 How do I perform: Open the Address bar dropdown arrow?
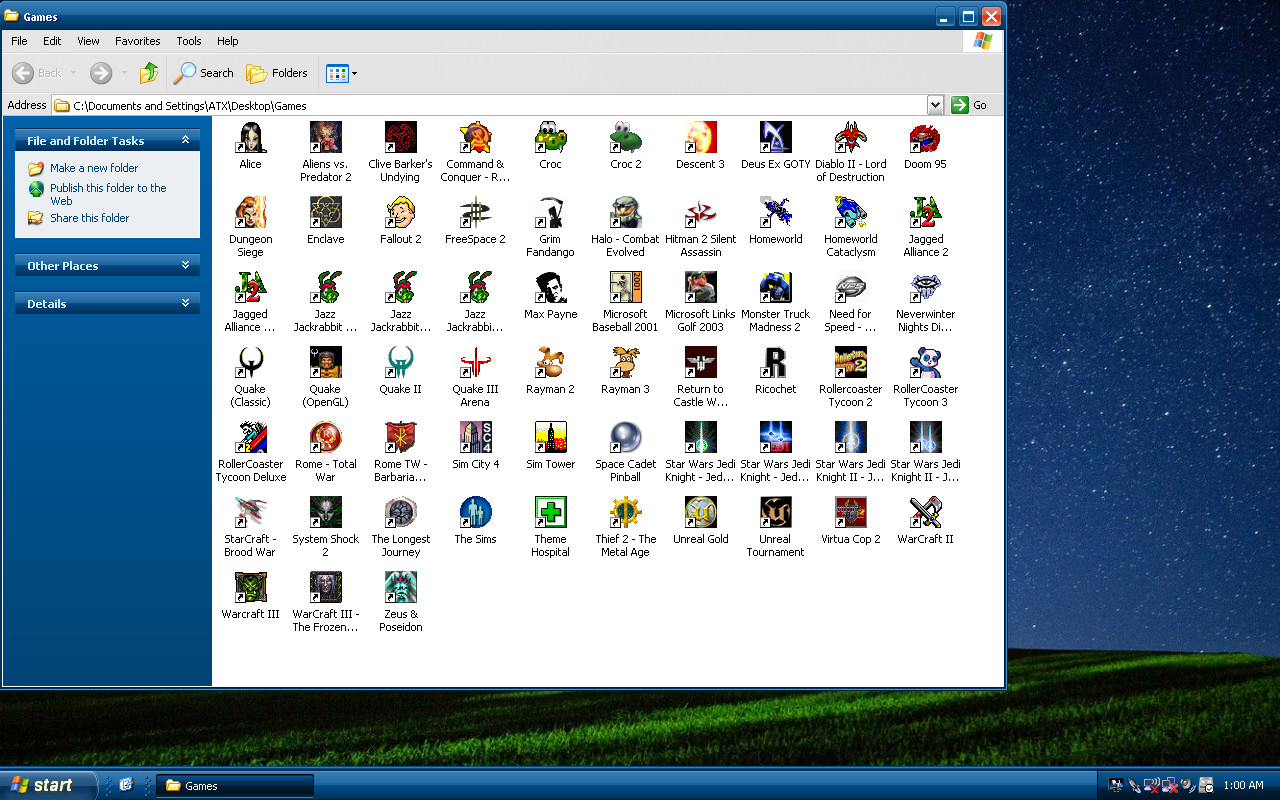click(935, 105)
